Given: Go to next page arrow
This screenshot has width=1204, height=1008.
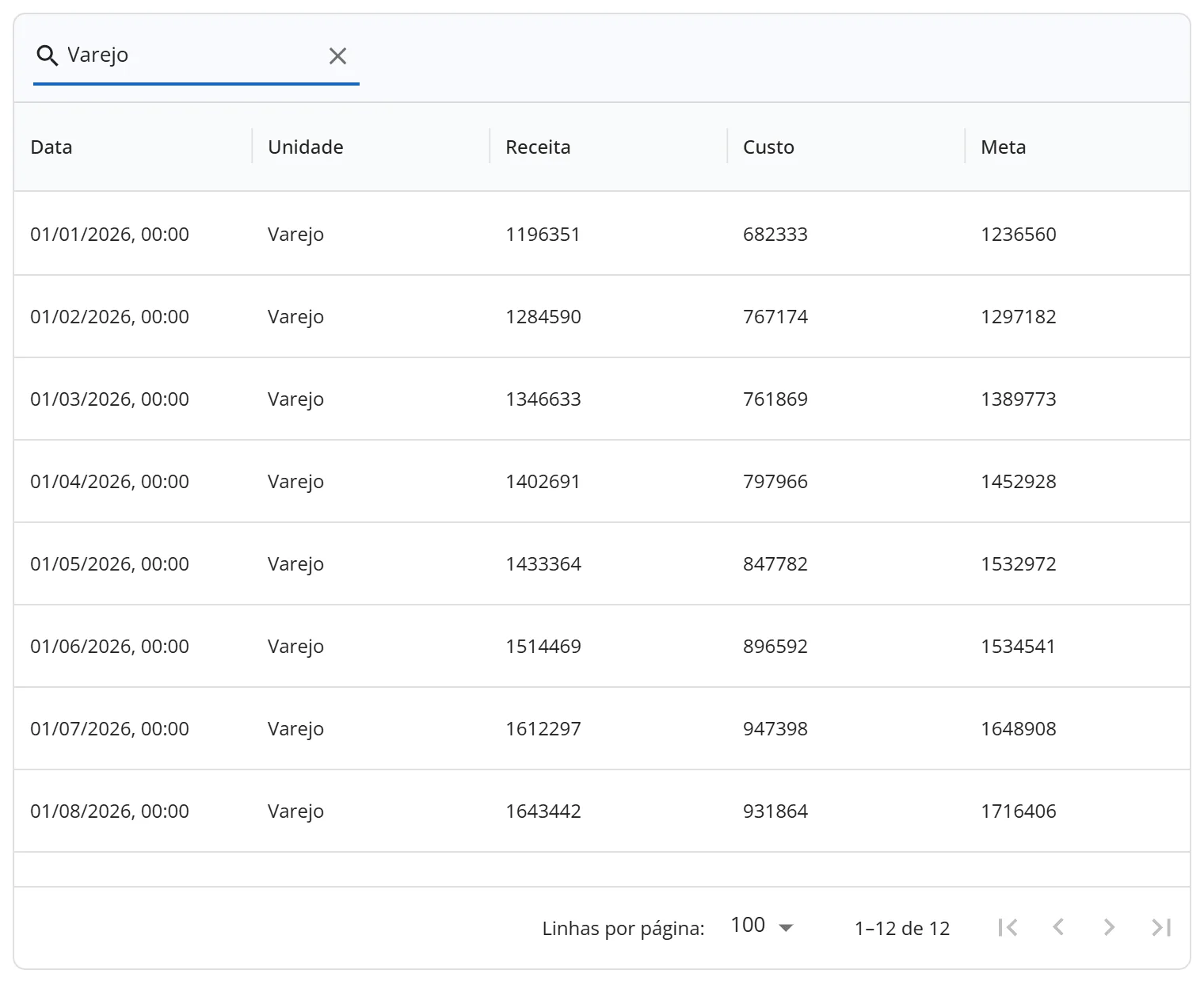Looking at the screenshot, I should point(1109,927).
